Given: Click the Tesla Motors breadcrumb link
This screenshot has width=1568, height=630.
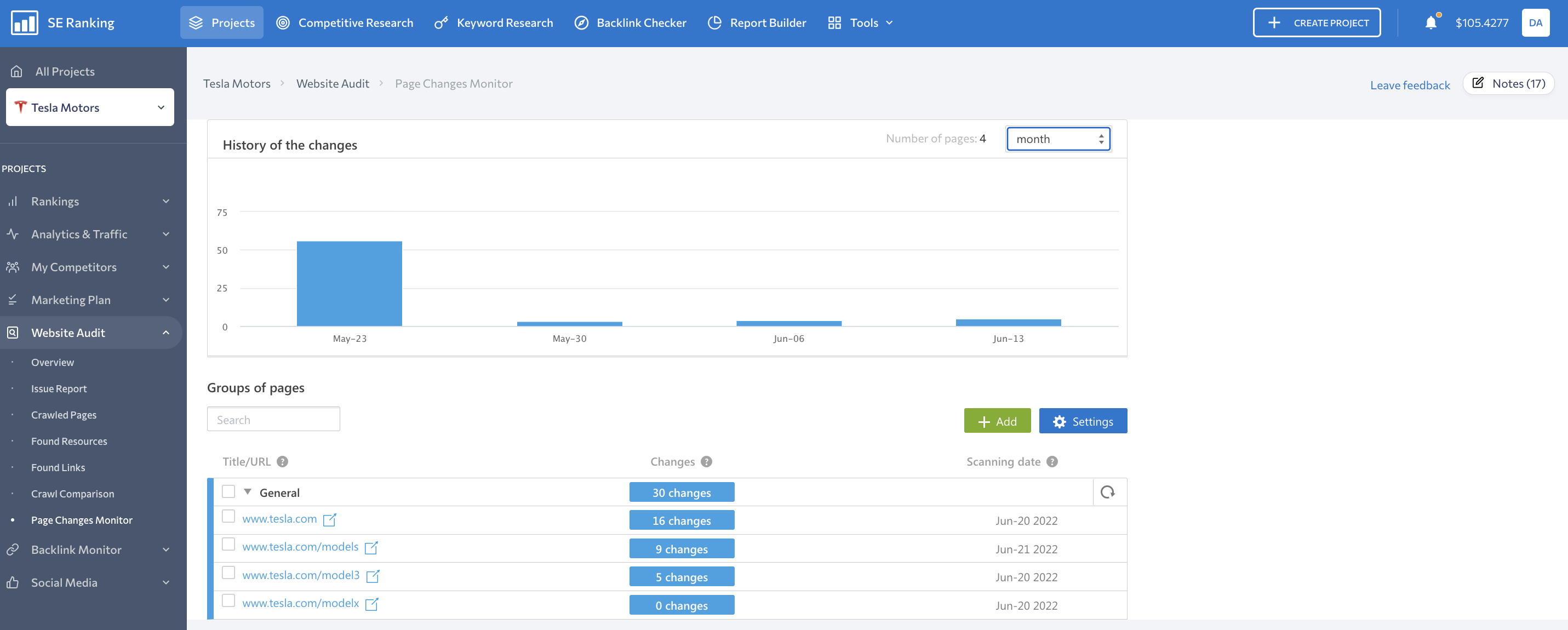Looking at the screenshot, I should (x=237, y=83).
